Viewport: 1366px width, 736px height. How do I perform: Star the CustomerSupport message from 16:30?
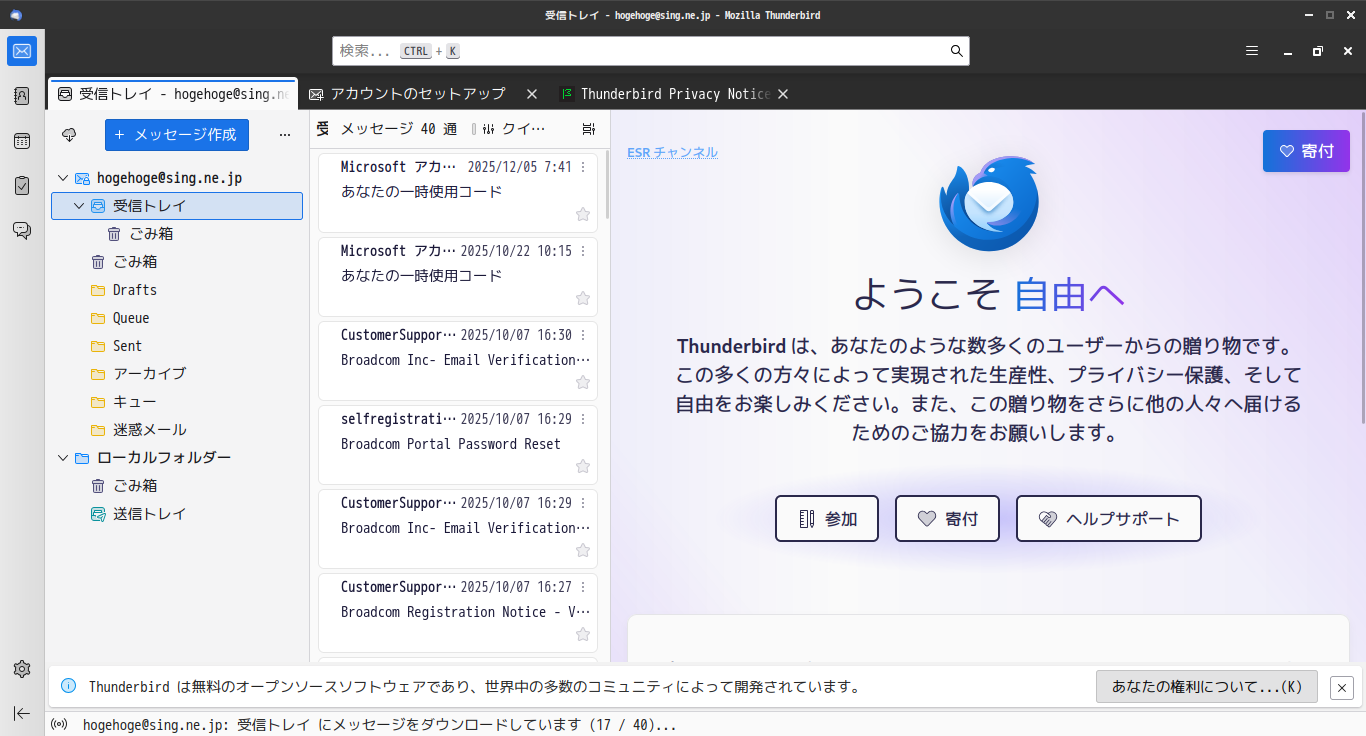point(583,382)
